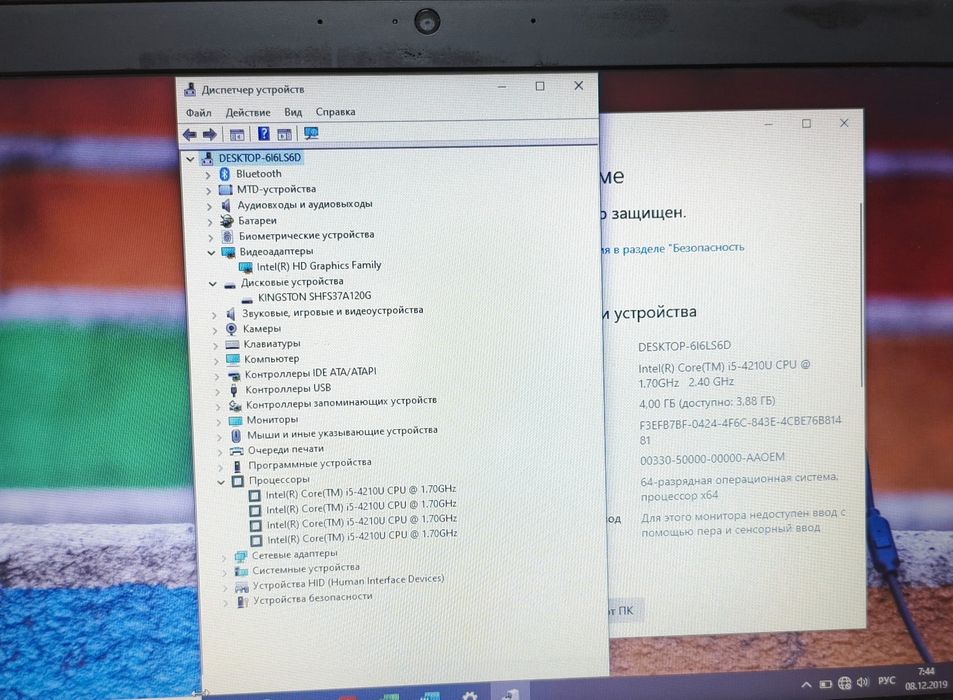Click the mouse icon of Мыши и иные указывающие устройства
Screen dimensions: 953x700
tap(236, 436)
